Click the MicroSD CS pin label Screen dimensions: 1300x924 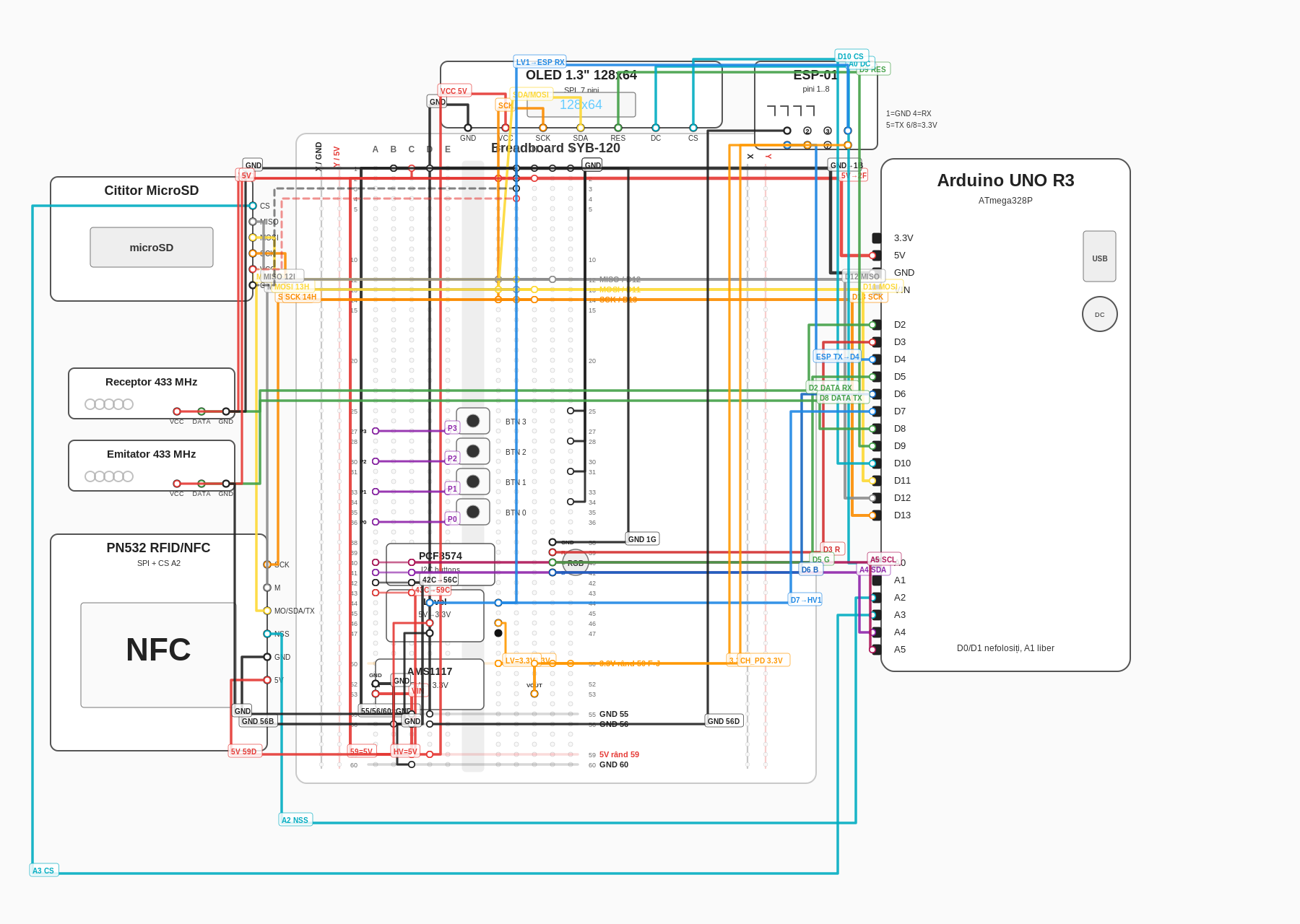click(x=265, y=206)
